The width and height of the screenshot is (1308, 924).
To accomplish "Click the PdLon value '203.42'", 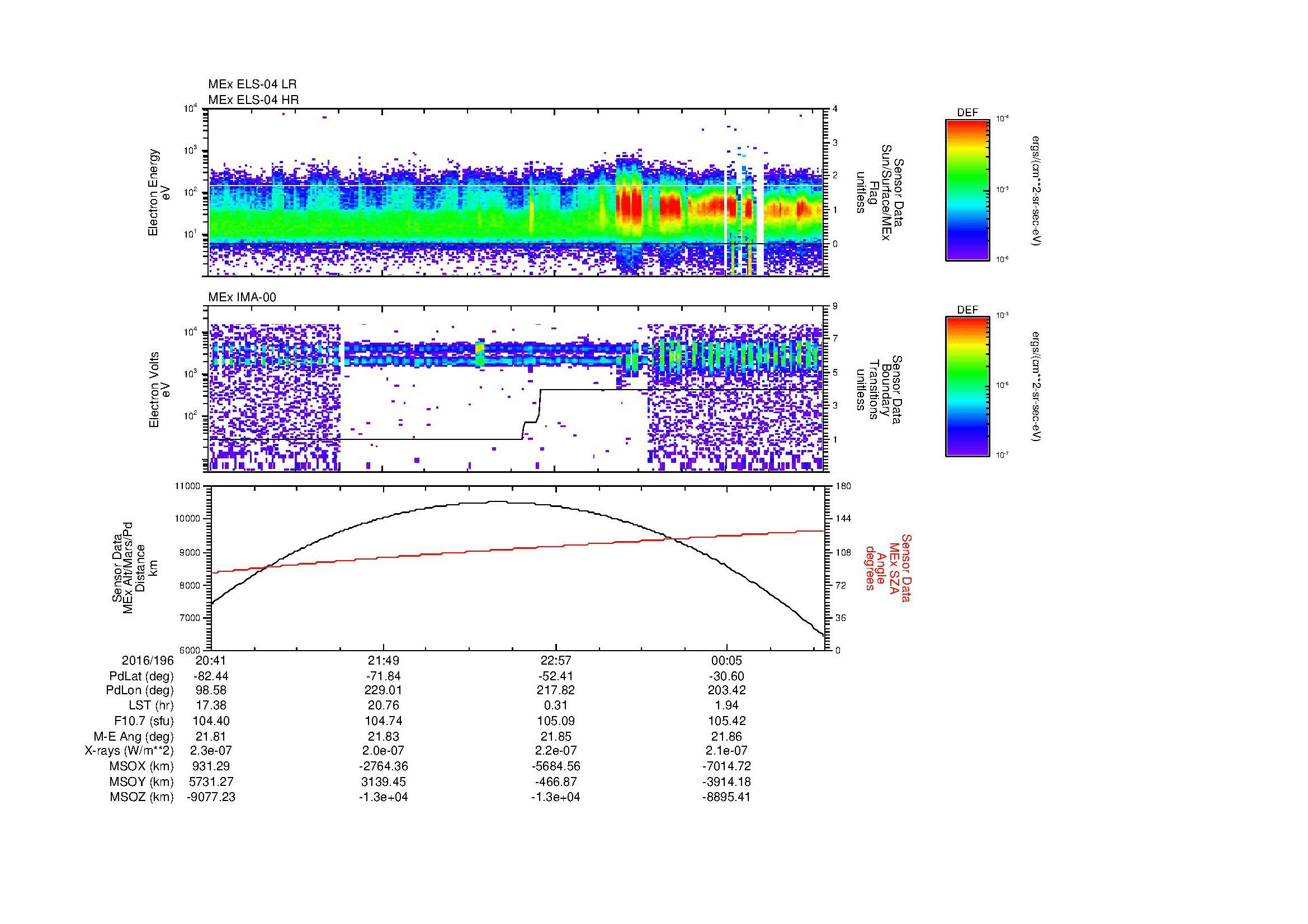I will point(727,690).
